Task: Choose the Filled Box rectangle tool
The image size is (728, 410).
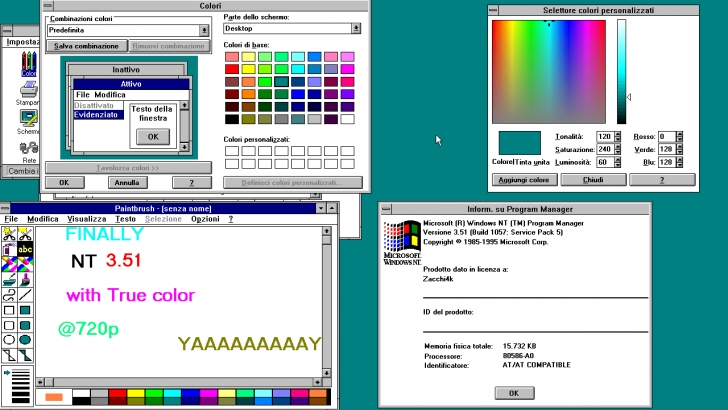Action: [x=25, y=310]
